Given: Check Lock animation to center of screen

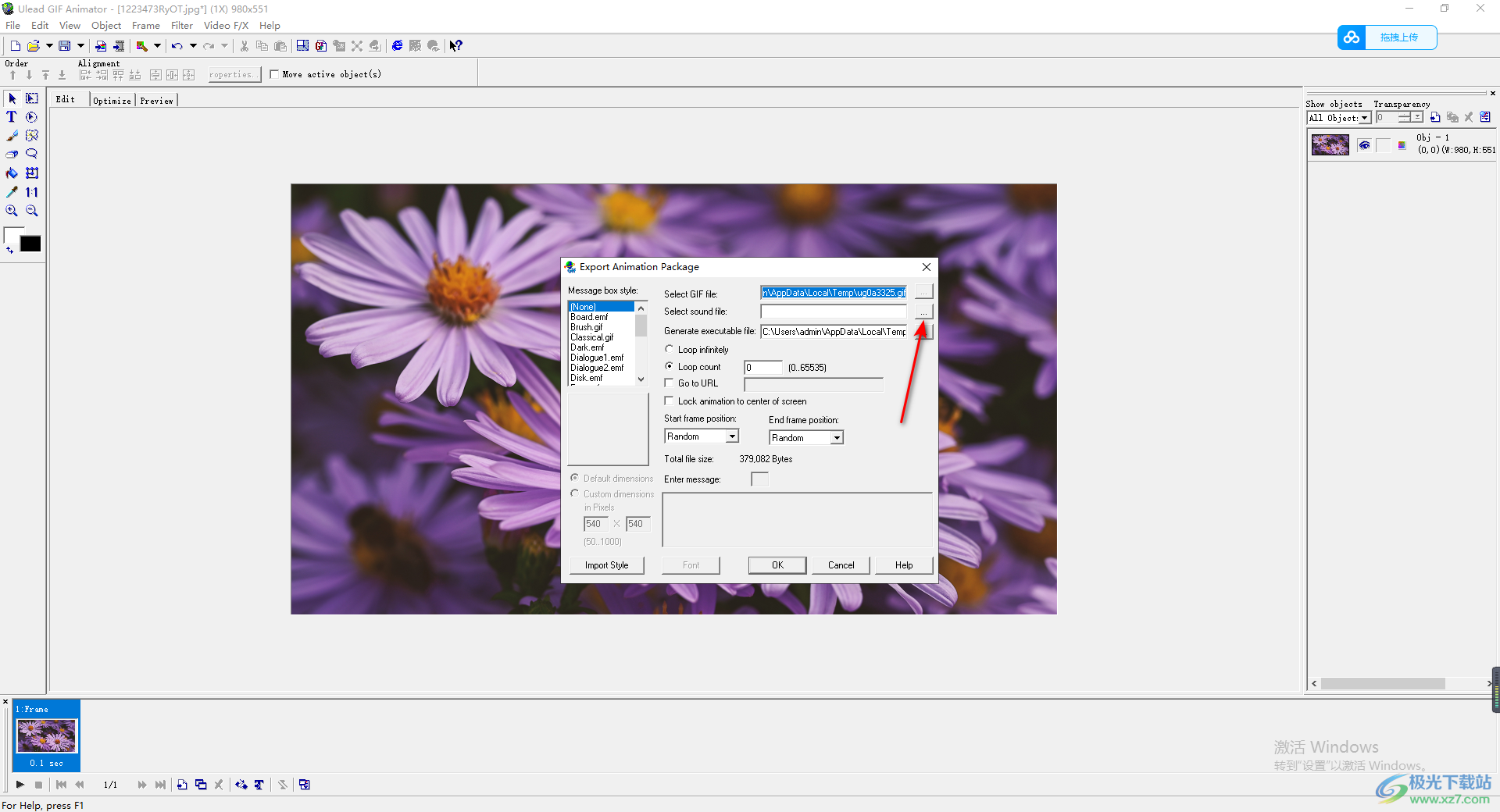Looking at the screenshot, I should click(x=670, y=401).
